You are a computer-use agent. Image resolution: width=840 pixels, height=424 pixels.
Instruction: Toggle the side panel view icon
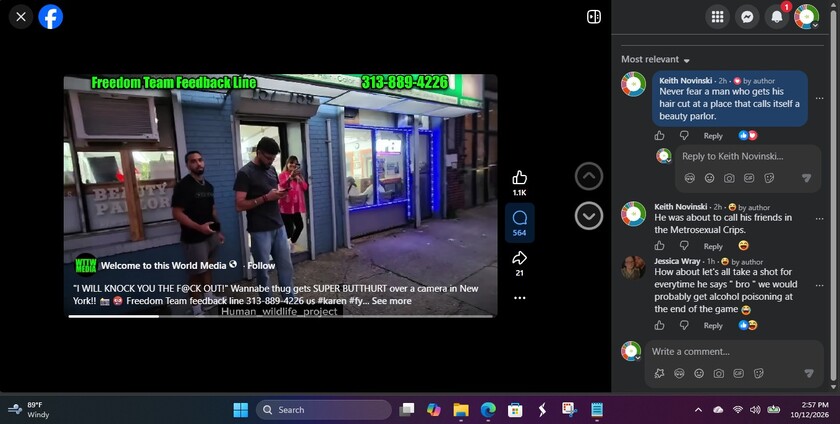[594, 17]
